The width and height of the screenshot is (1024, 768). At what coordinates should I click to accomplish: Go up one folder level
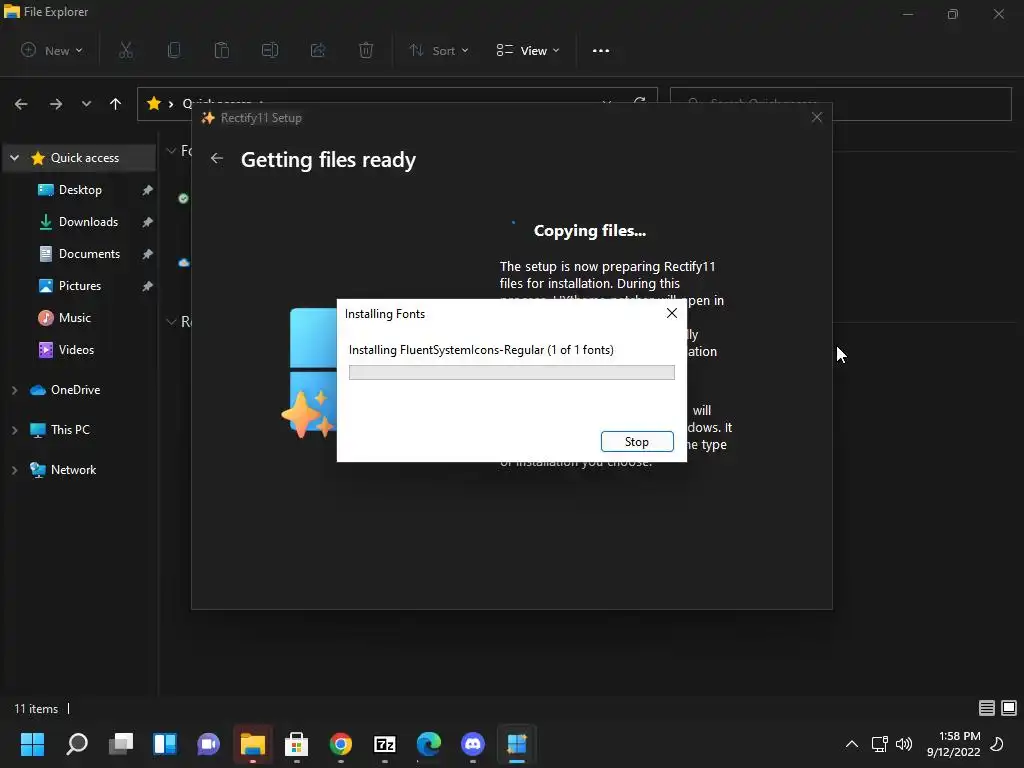[116, 104]
